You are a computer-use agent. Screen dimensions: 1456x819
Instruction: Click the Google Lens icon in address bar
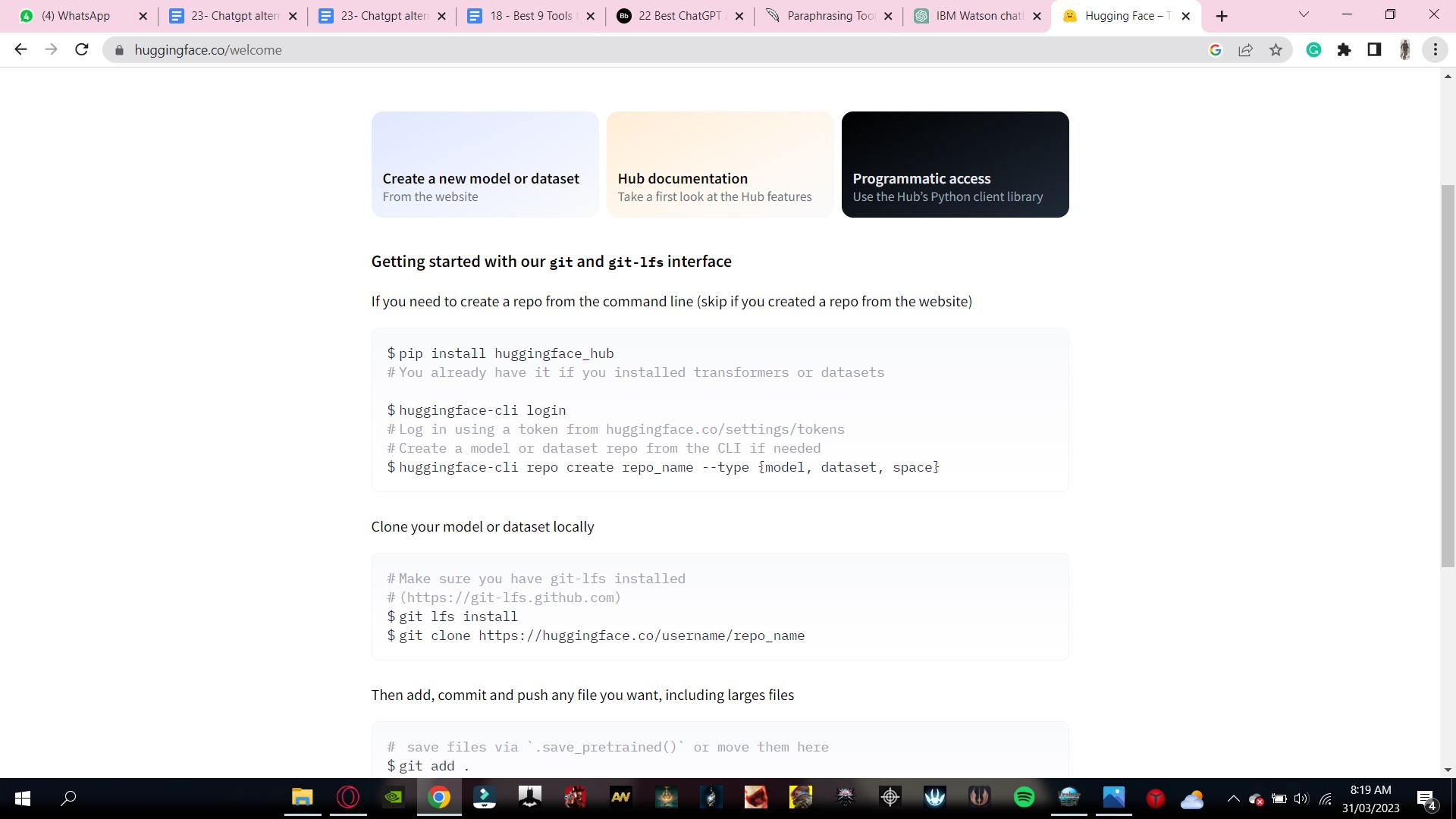[x=1217, y=50]
